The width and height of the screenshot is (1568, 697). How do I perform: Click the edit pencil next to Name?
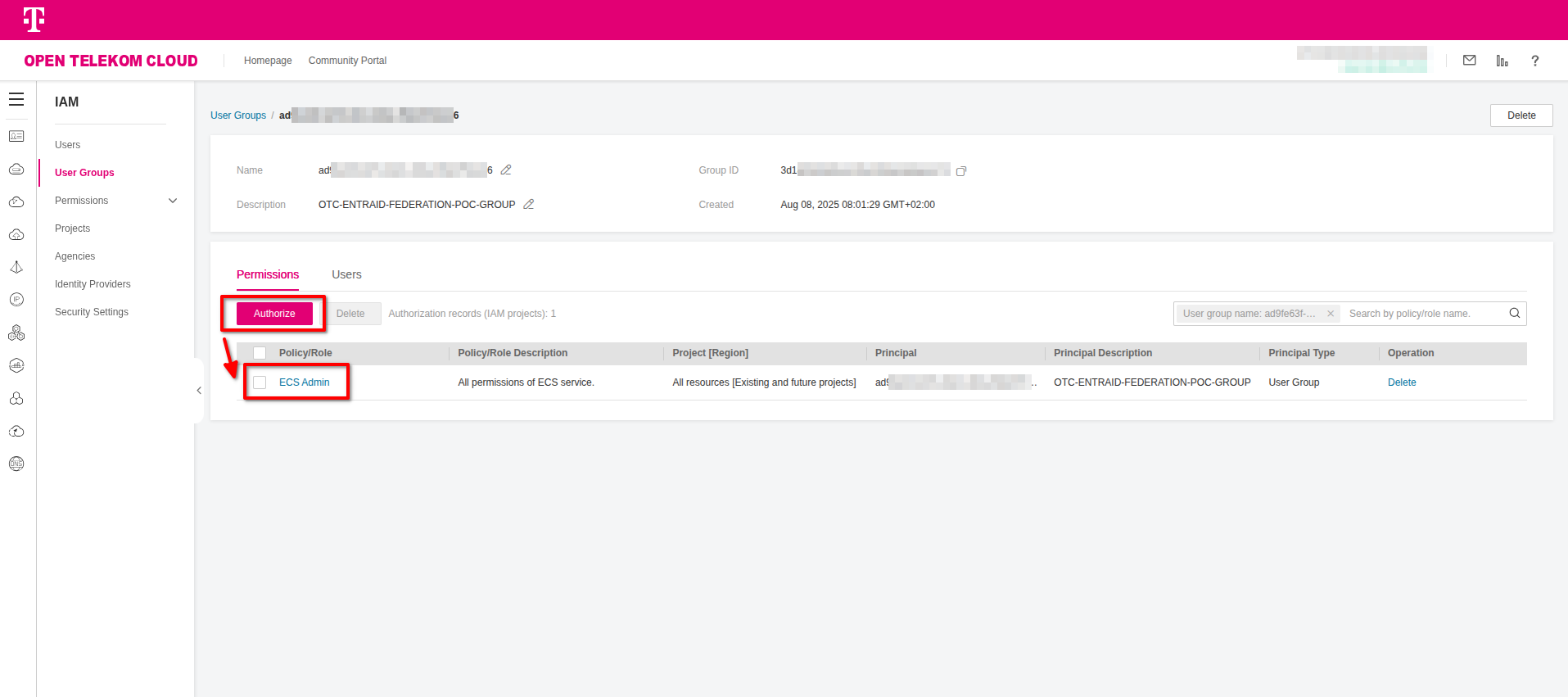506,170
